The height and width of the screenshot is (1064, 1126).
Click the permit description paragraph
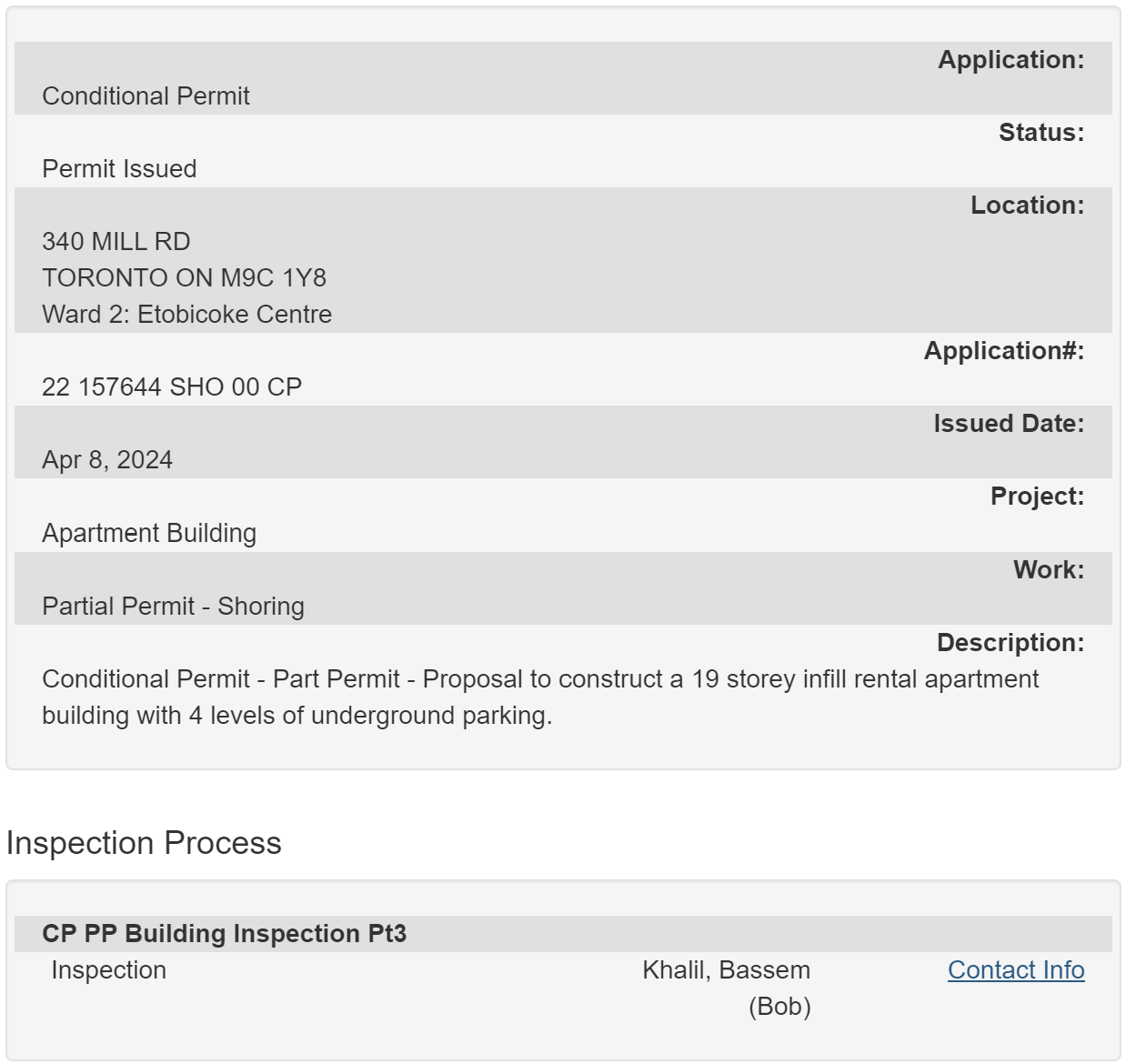tap(540, 698)
